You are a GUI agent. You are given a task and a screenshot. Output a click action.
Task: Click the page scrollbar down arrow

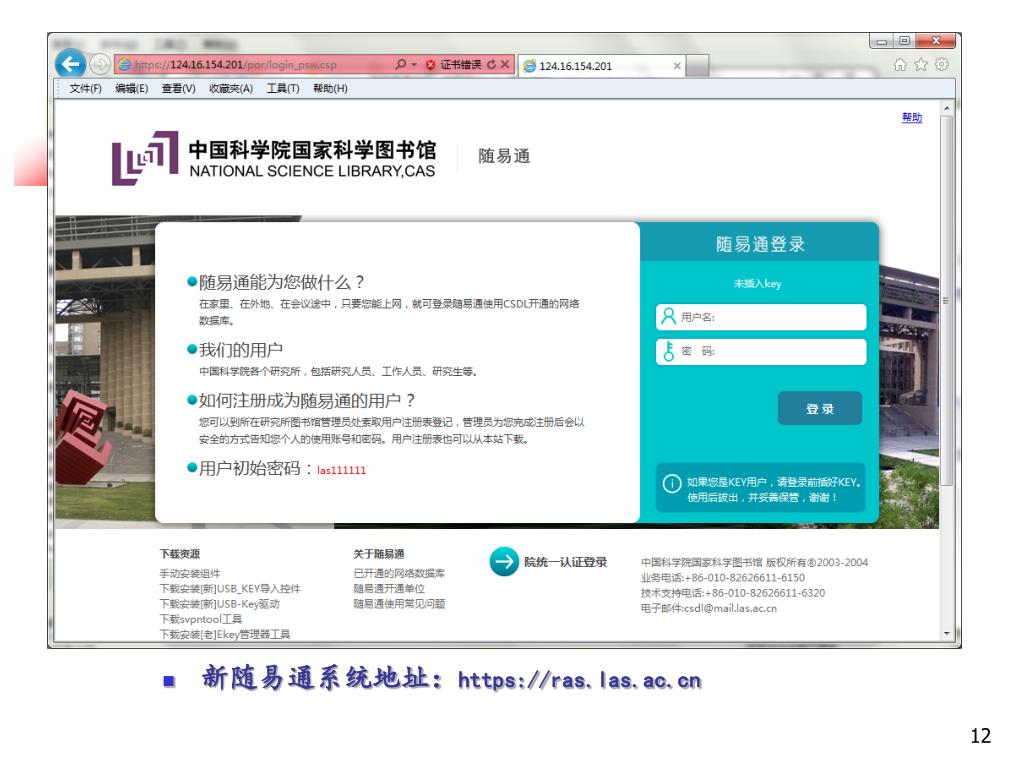[946, 634]
